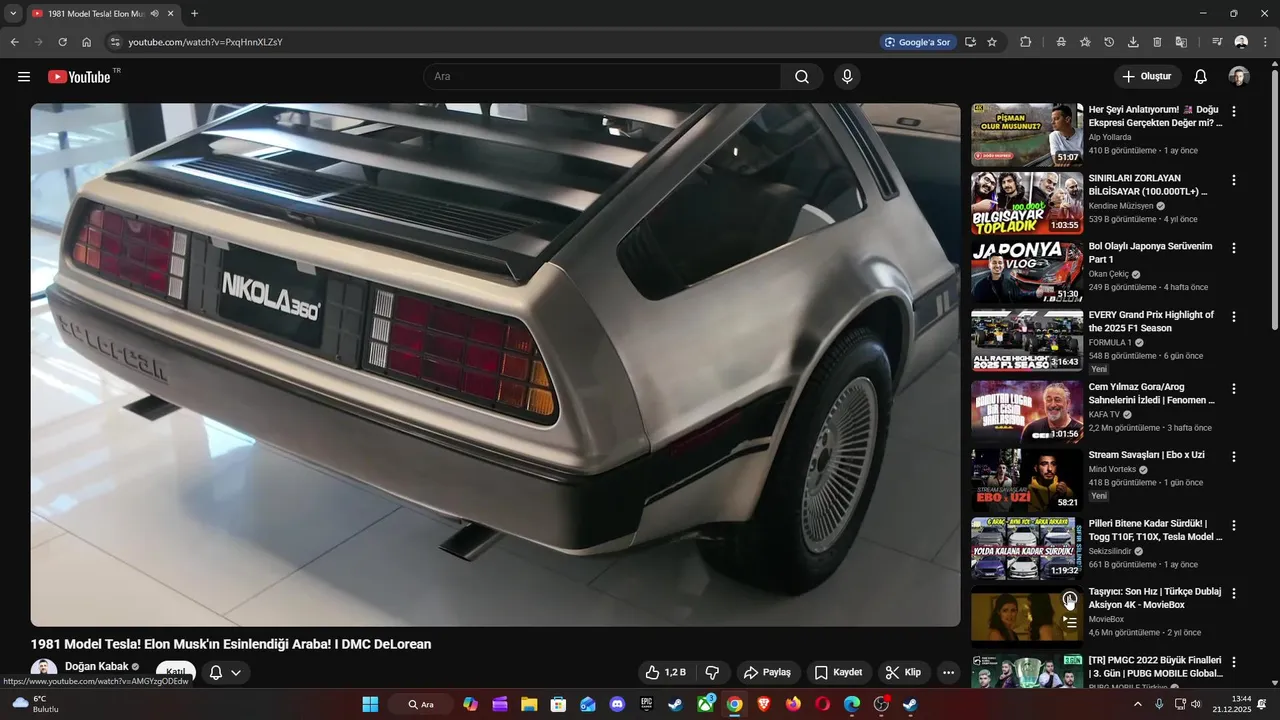Screen dimensions: 1280x720
Task: Click the FORMULA 1 channel name
Action: (x=1110, y=342)
